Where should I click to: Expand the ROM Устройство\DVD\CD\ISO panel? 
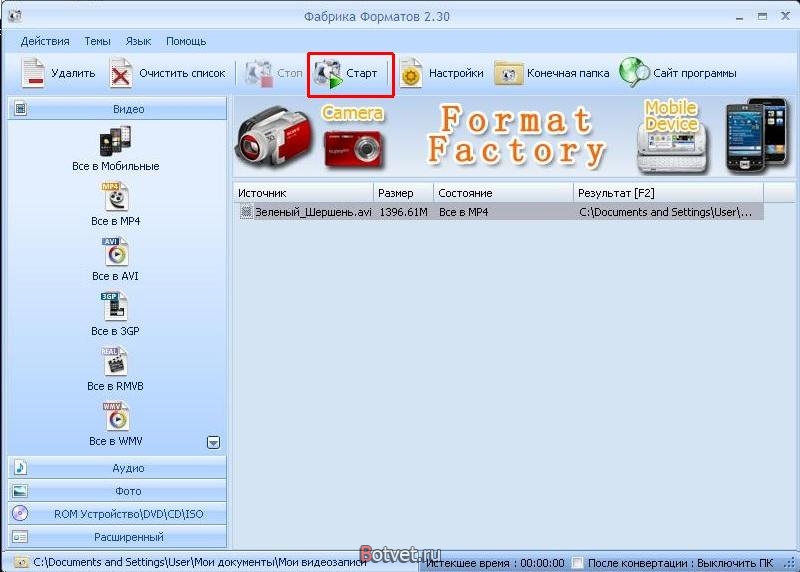117,514
